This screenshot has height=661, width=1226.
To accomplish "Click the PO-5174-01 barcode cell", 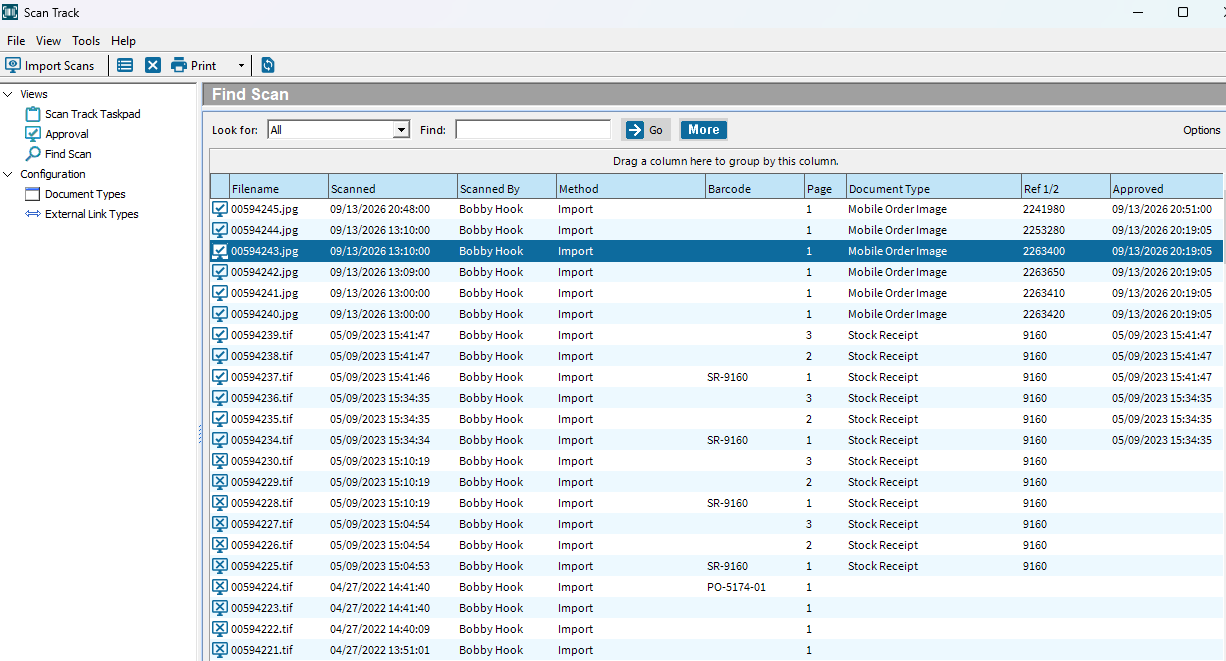I will pos(736,587).
